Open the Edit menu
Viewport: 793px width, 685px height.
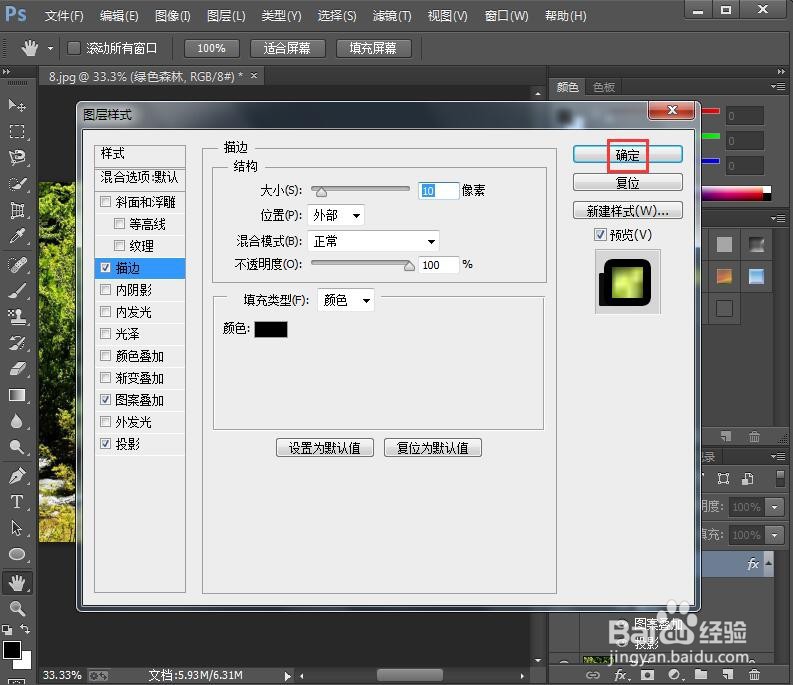point(119,16)
